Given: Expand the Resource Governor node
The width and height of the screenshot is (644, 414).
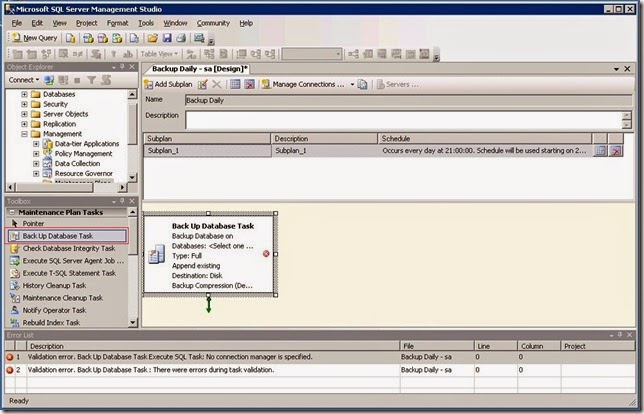Looking at the screenshot, I should click(36, 173).
